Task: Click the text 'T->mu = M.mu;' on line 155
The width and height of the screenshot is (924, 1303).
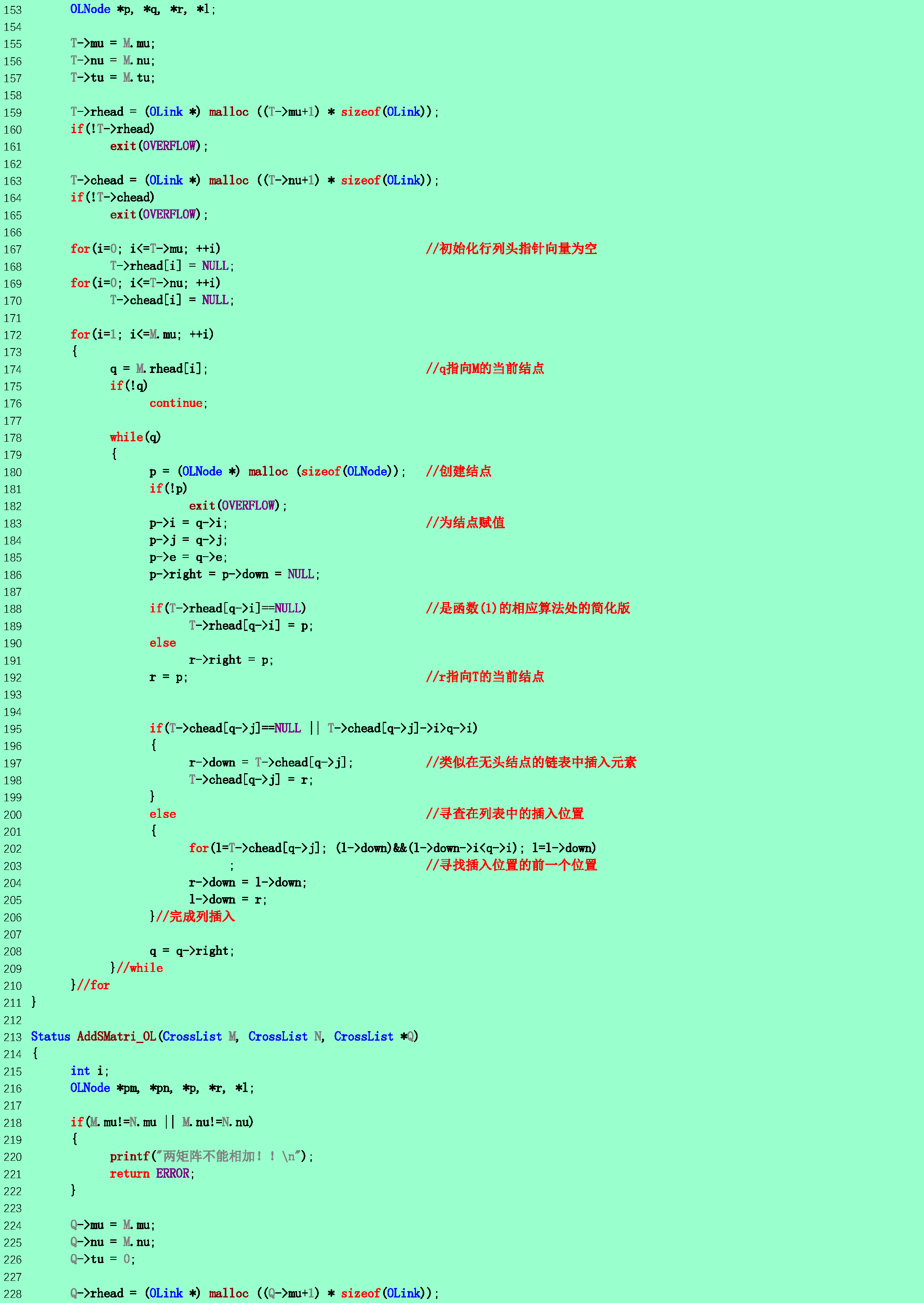Action: pyautogui.click(x=113, y=43)
